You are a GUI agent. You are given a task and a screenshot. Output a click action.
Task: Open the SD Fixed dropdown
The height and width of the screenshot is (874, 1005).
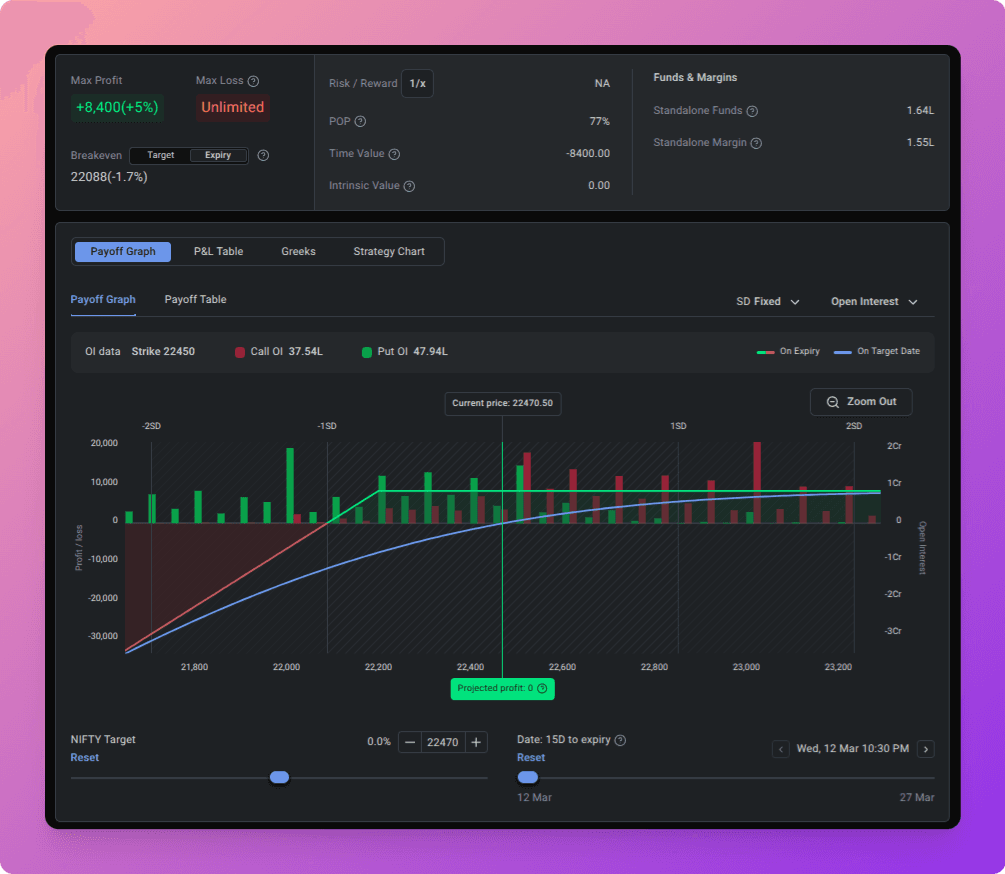767,301
